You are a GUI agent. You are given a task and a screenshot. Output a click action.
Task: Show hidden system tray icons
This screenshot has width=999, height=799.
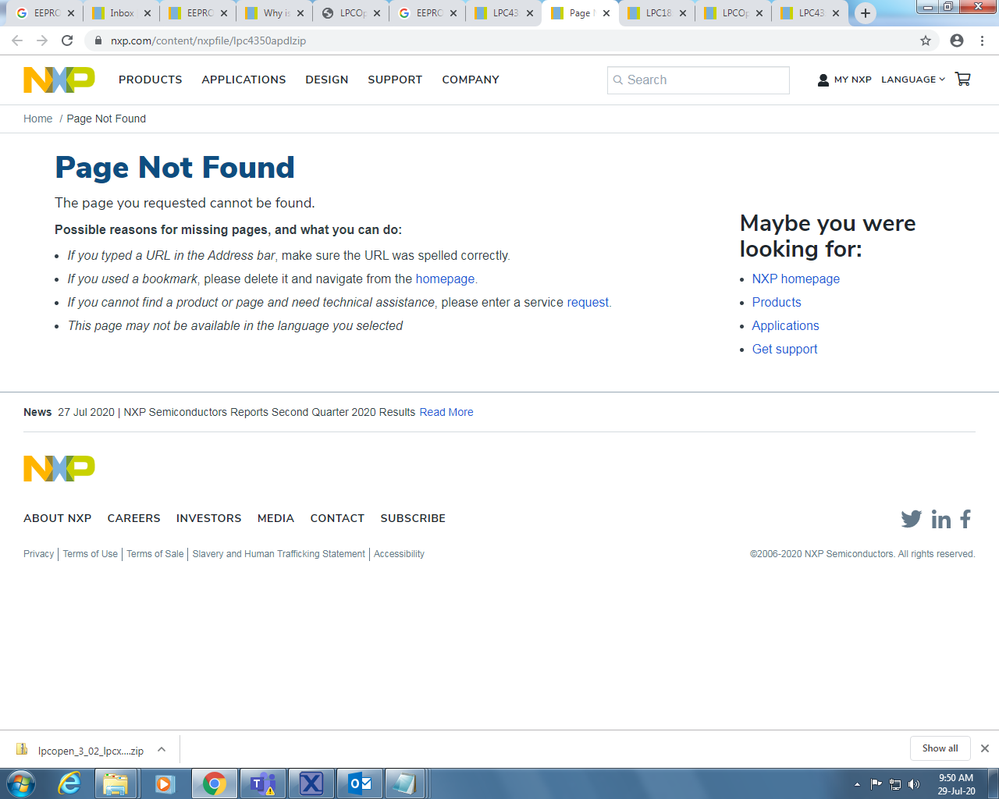[857, 784]
